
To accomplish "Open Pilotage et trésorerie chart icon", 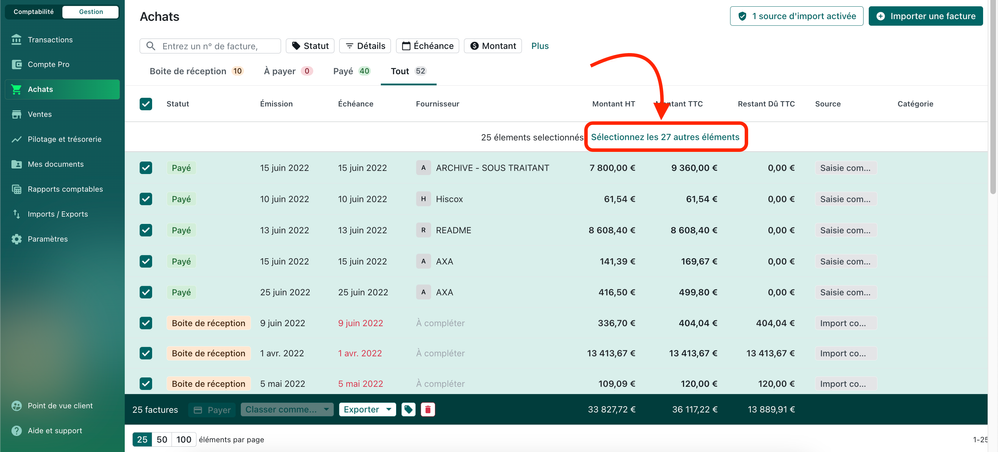I will [16, 140].
